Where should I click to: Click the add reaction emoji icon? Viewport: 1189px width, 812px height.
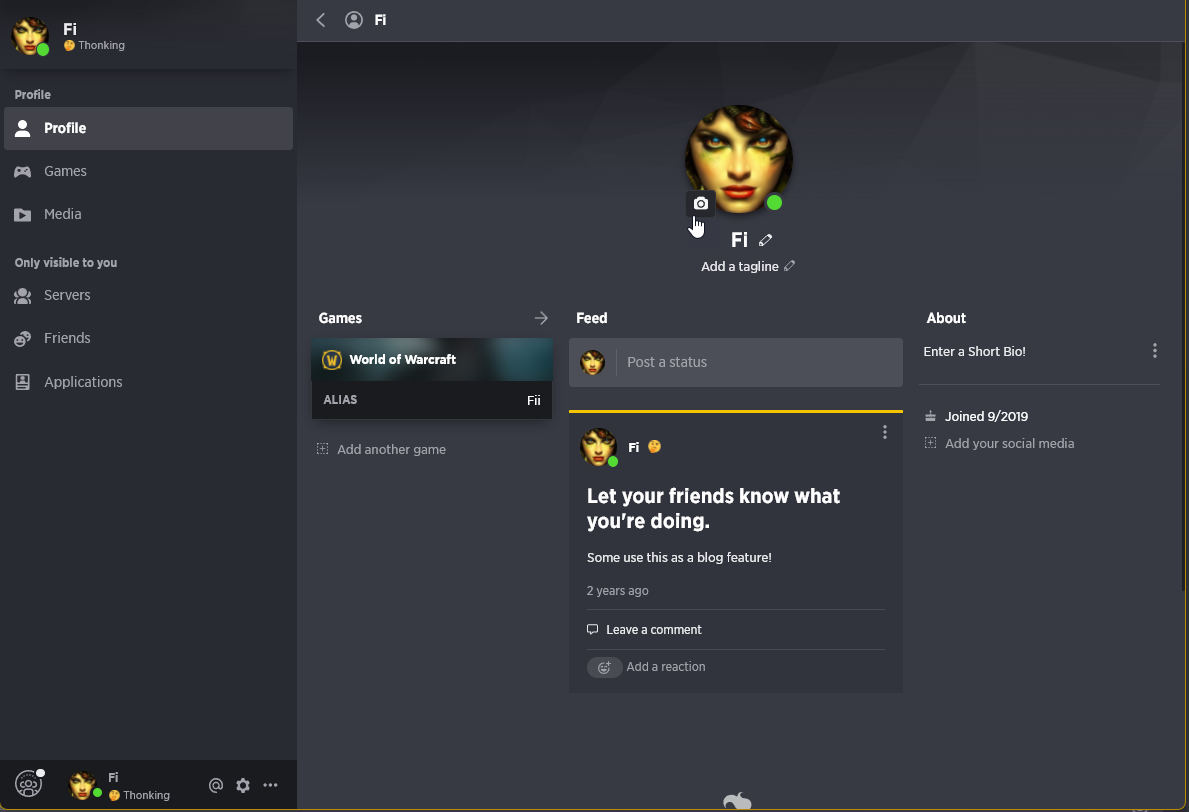click(604, 667)
